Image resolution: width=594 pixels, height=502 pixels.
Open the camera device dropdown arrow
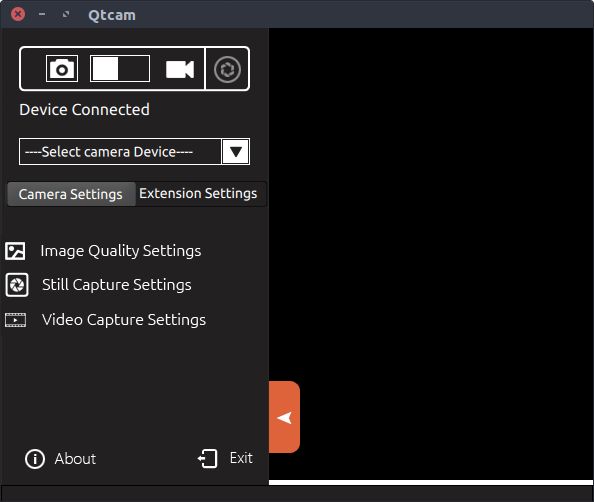(235, 152)
